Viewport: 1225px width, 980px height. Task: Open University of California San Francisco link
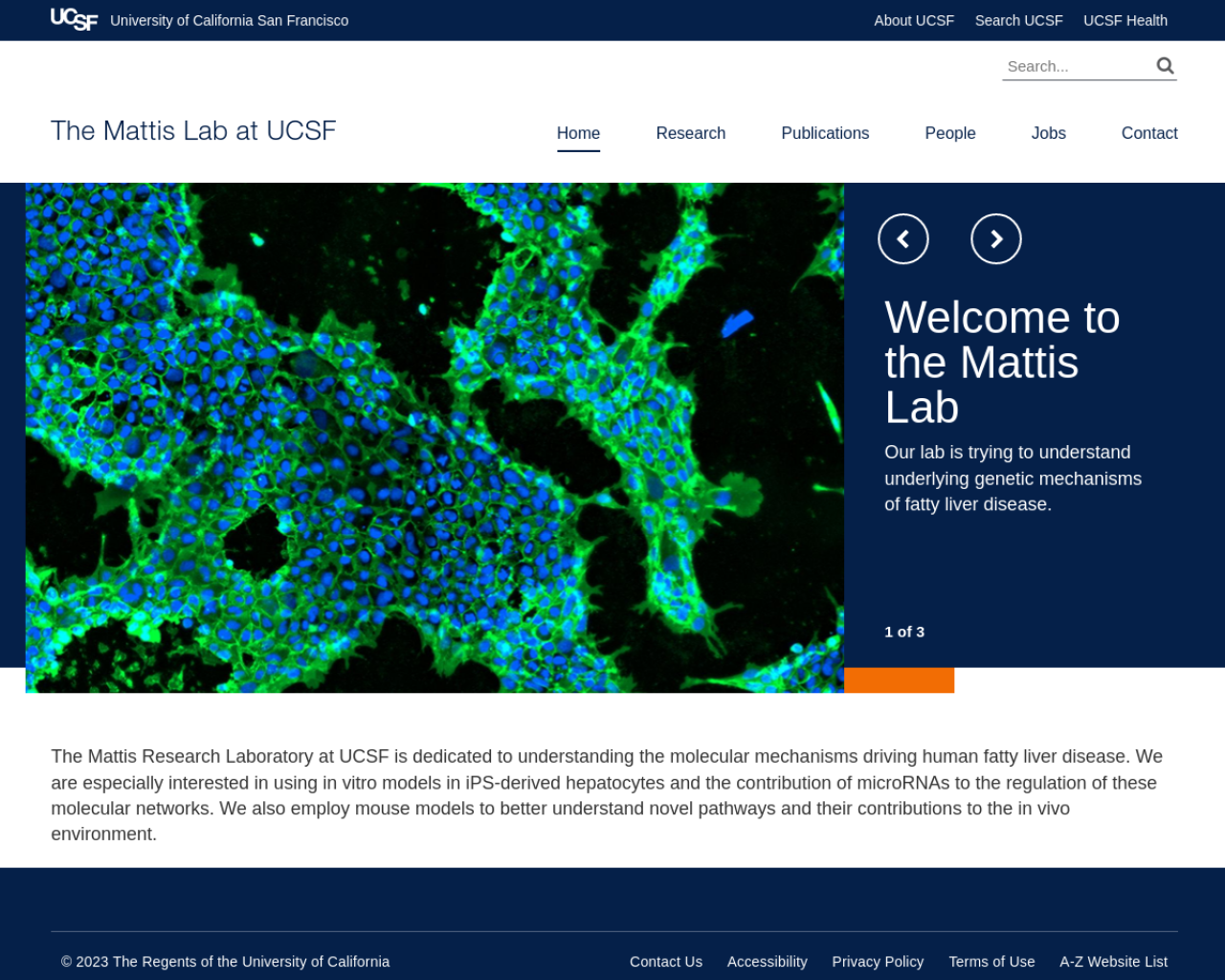[229, 20]
